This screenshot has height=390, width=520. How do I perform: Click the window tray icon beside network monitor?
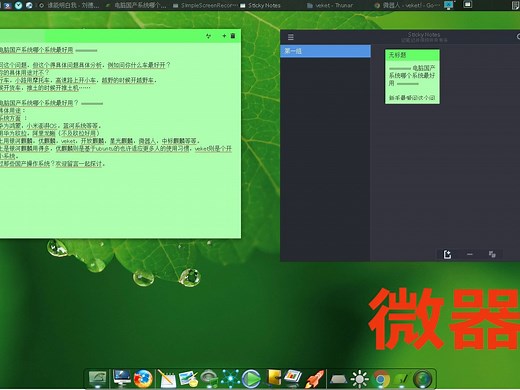[468, 5]
